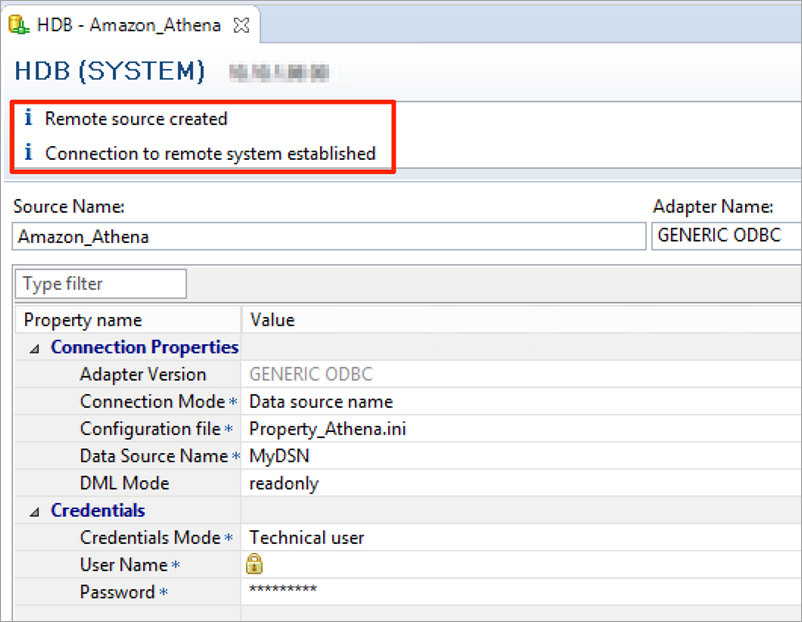Click the database icon on the HDB tab

18,25
